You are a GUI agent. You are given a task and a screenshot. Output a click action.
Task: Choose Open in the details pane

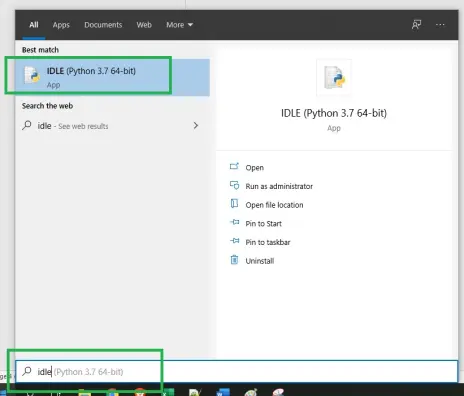point(255,168)
